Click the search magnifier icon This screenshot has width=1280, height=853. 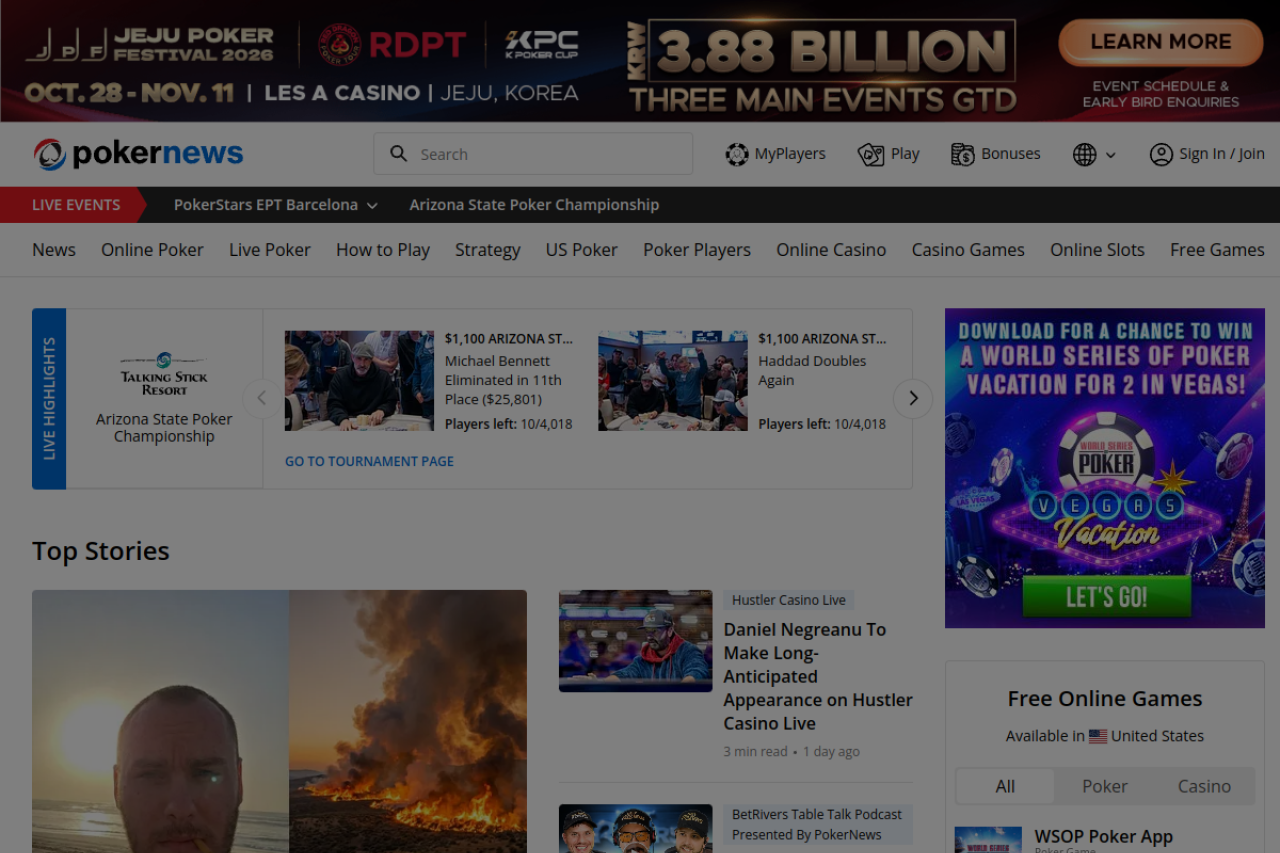click(399, 154)
